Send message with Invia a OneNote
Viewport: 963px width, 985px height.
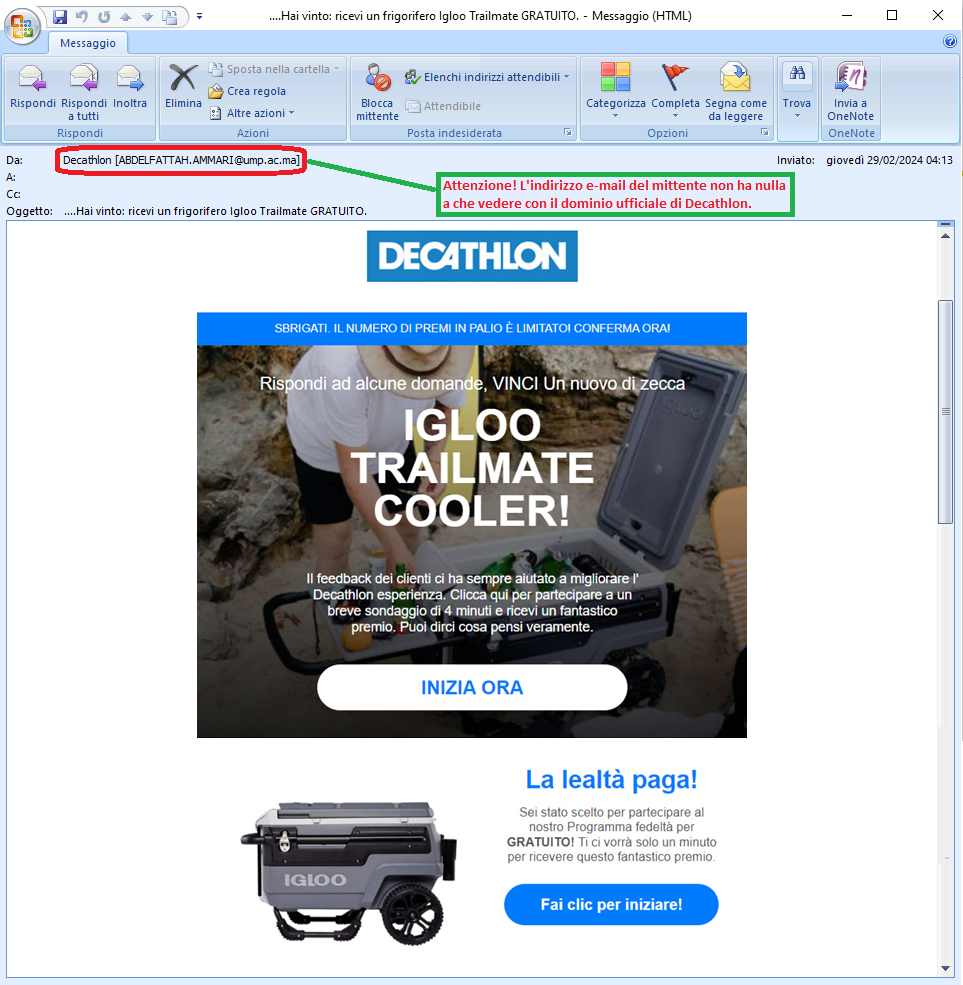[851, 92]
